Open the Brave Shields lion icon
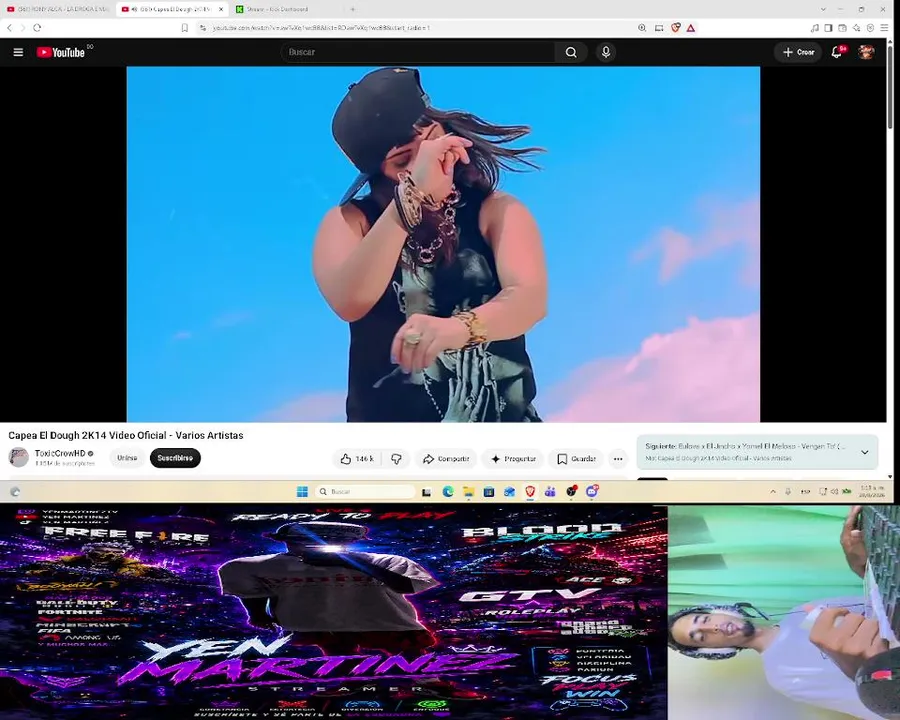This screenshot has height=720, width=900. click(676, 28)
